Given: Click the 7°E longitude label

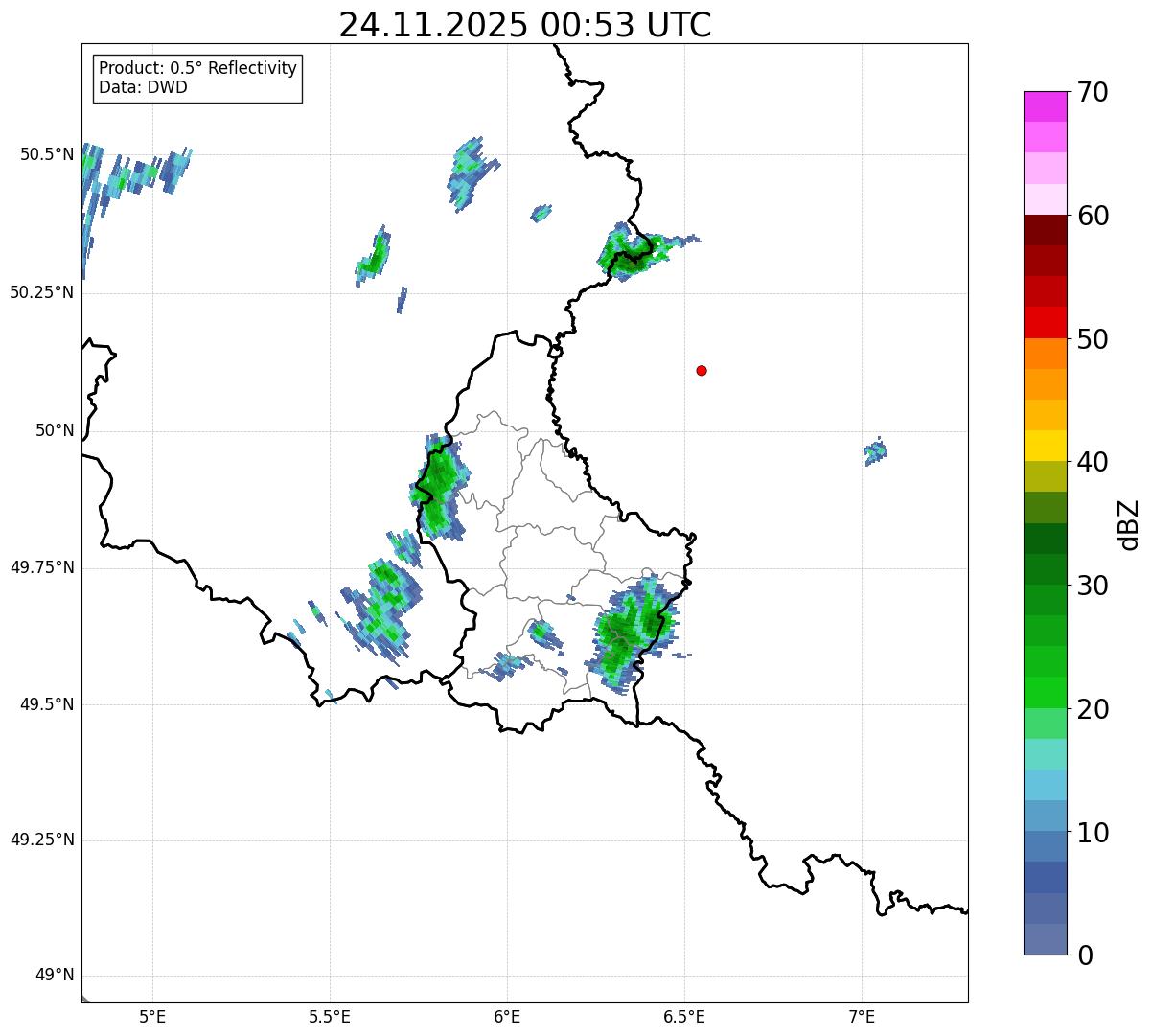Looking at the screenshot, I should 862,1016.
